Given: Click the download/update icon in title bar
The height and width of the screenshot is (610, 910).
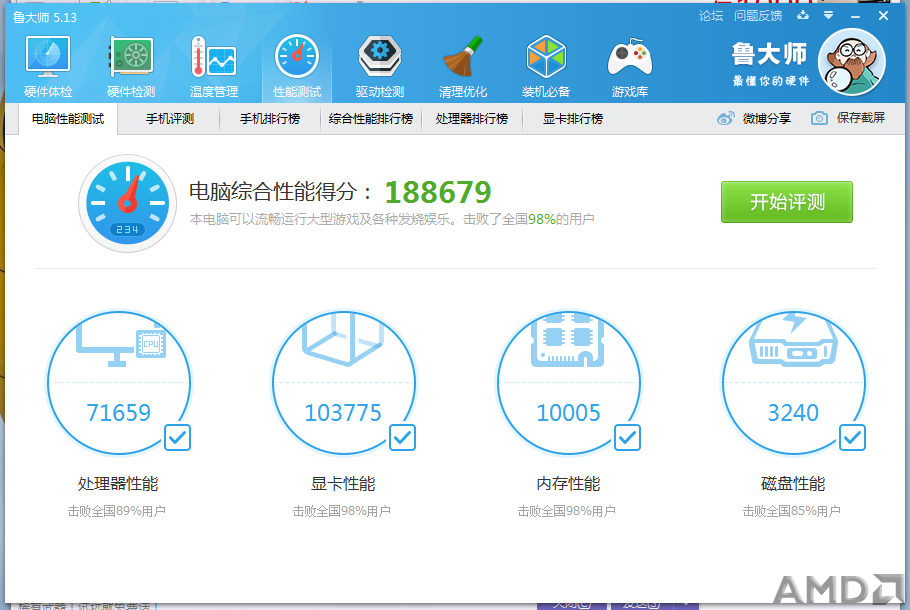Looking at the screenshot, I should [x=803, y=15].
